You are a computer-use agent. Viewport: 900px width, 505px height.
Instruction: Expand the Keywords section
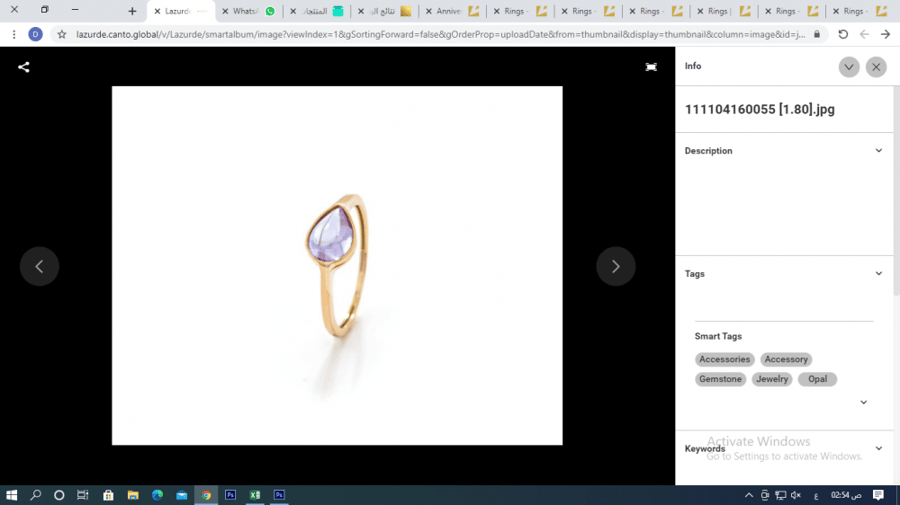tap(878, 448)
